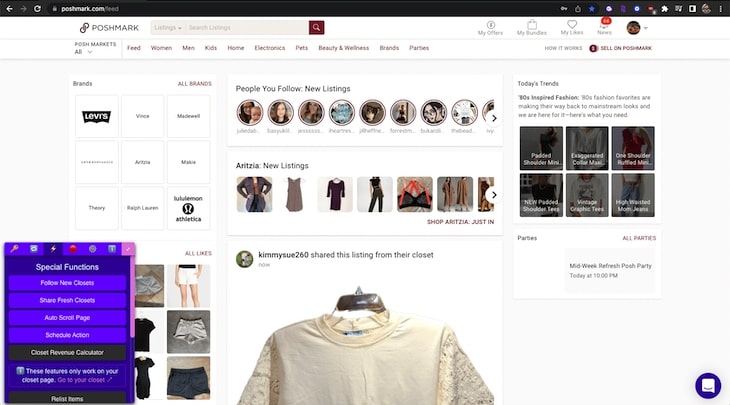Open the key tab in extension panel
This screenshot has width=730, height=405.
(x=14, y=249)
